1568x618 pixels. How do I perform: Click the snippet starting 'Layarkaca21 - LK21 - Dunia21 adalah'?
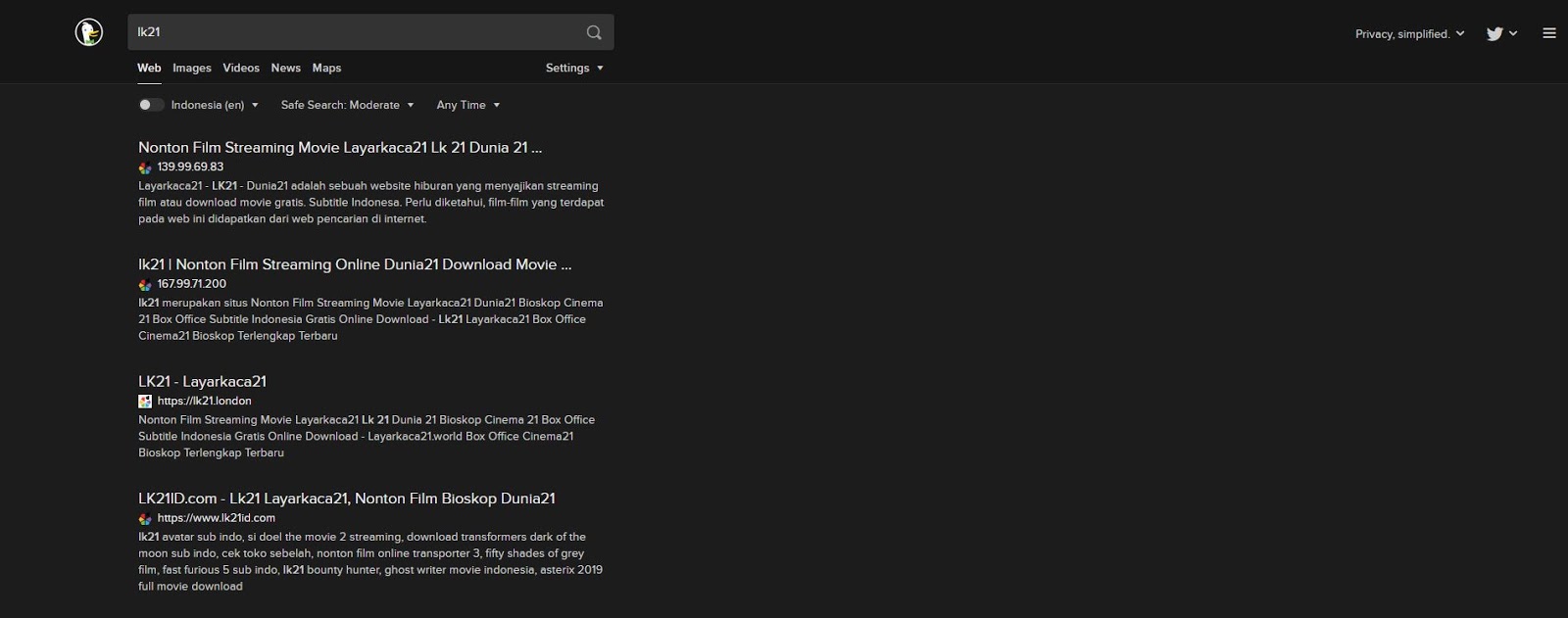370,203
